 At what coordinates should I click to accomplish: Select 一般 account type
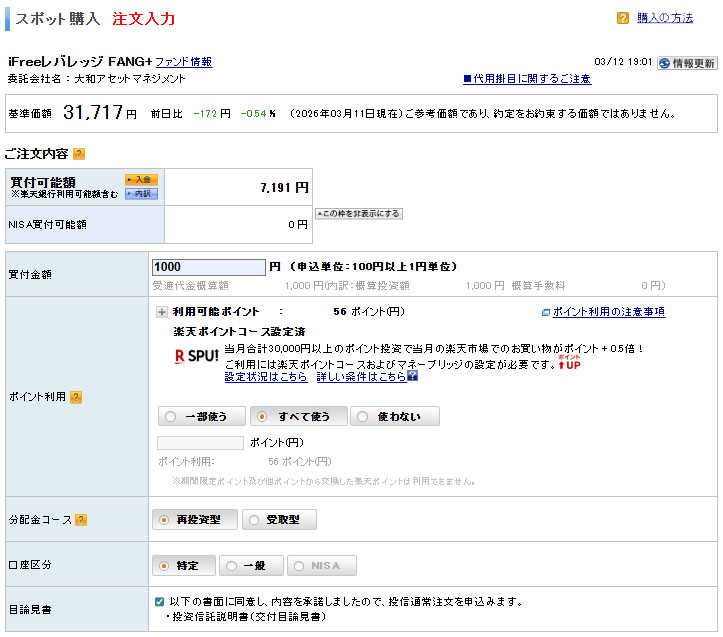click(x=251, y=566)
